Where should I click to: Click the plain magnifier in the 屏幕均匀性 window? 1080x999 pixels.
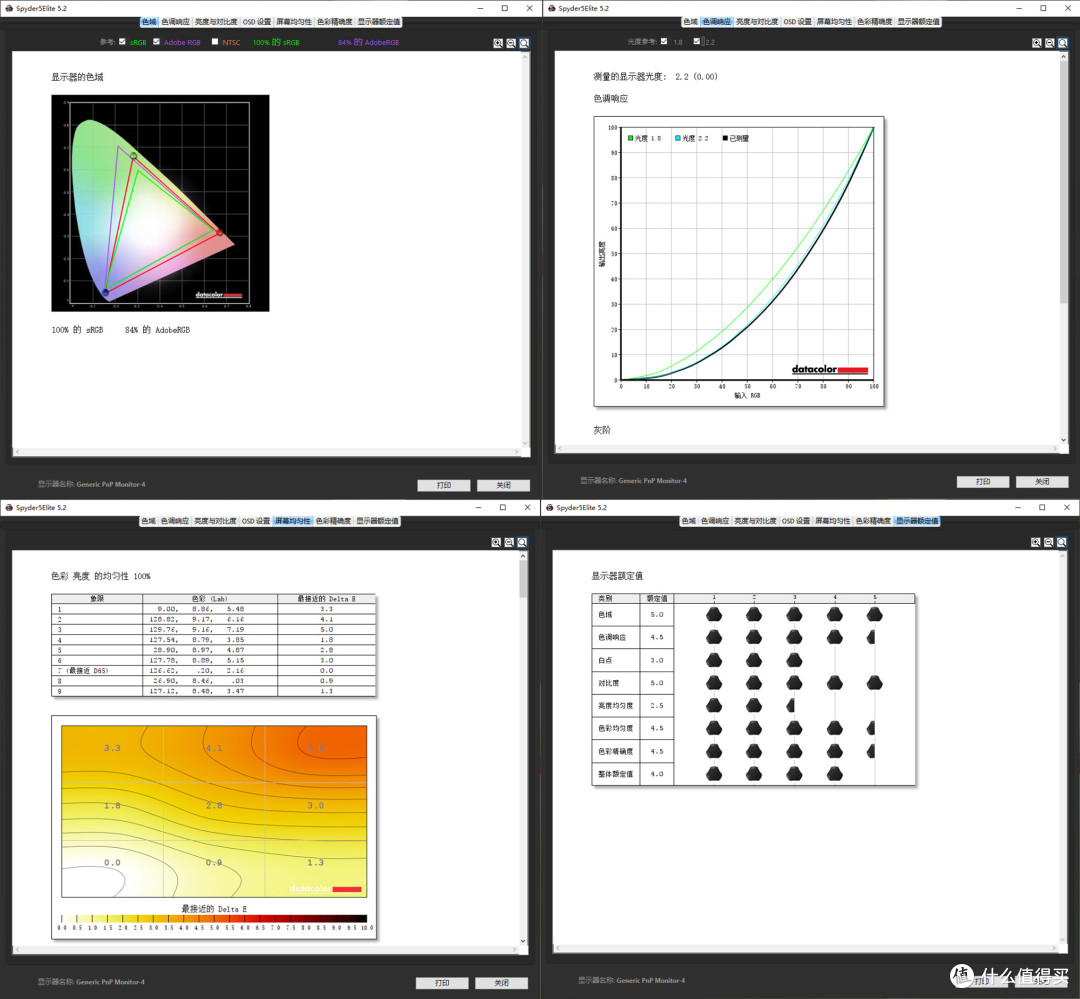(522, 542)
